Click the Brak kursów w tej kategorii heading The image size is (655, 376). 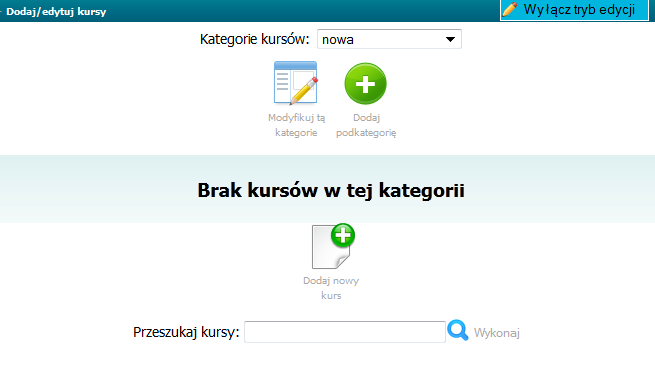pos(331,191)
